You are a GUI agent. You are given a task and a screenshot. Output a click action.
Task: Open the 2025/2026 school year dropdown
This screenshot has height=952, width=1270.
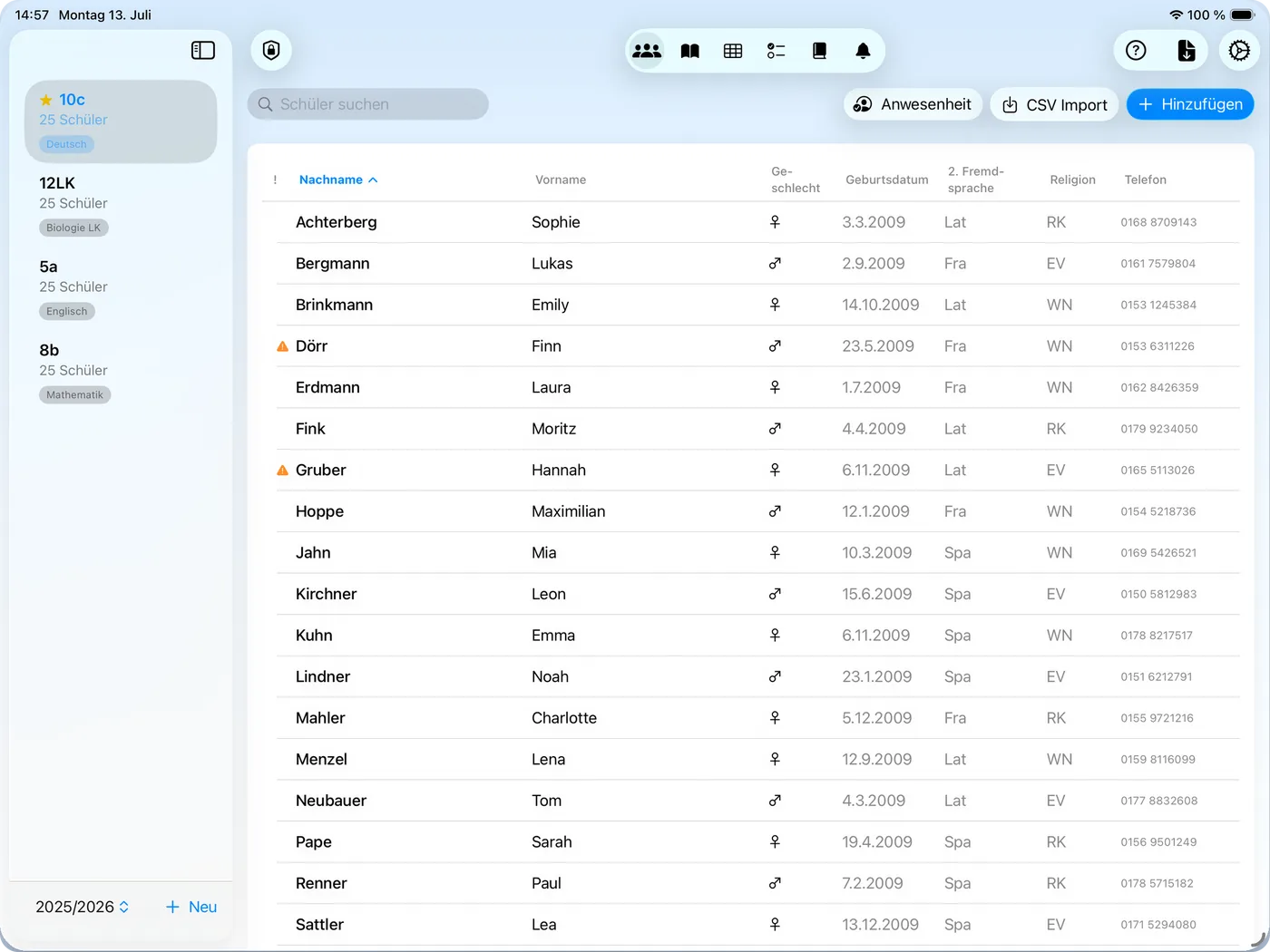(82, 907)
